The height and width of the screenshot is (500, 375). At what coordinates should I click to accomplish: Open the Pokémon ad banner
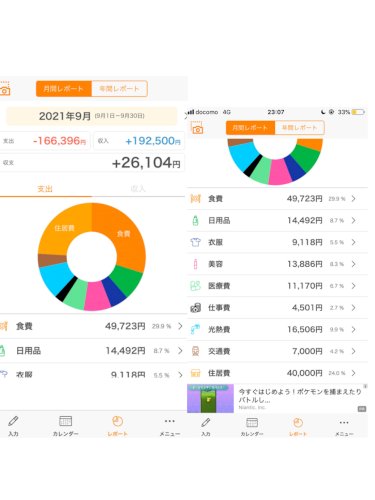(277, 399)
